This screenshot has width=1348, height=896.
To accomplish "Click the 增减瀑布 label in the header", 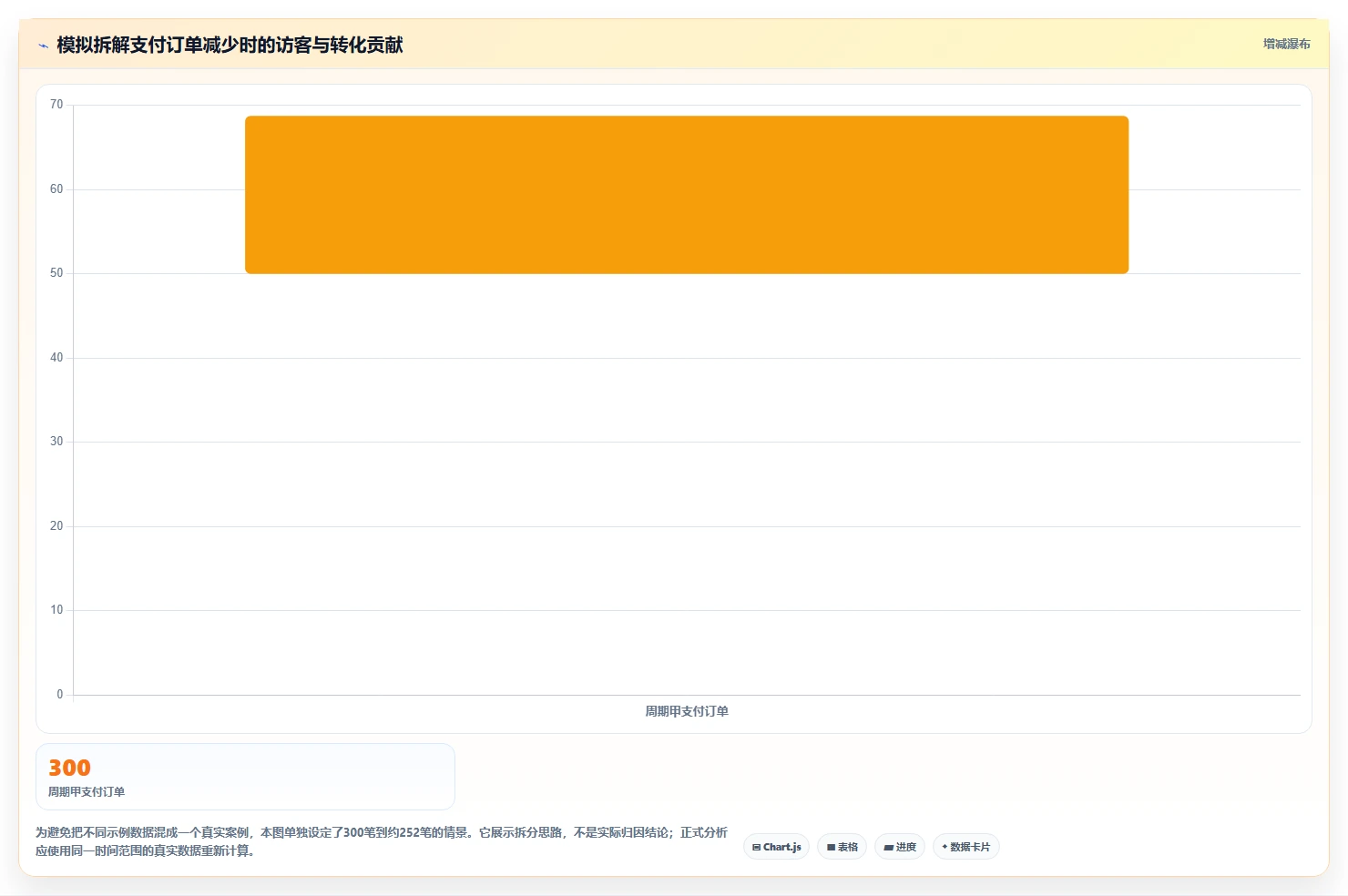I will [x=1286, y=44].
